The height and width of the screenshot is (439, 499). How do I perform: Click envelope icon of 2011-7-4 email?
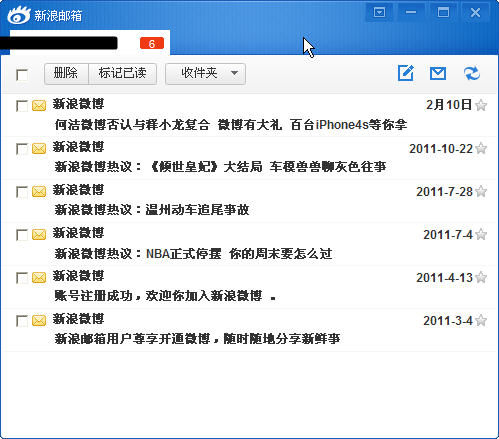tap(39, 234)
